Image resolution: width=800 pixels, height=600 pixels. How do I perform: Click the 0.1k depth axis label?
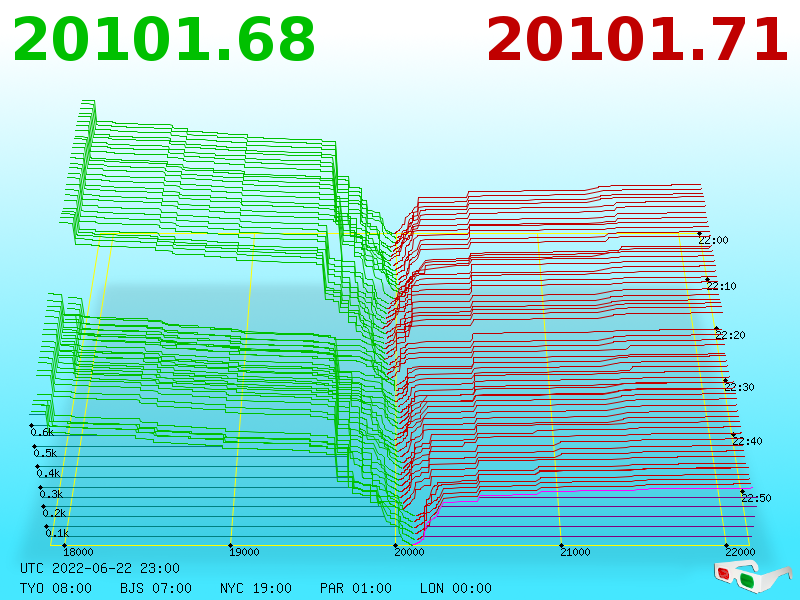click(57, 533)
